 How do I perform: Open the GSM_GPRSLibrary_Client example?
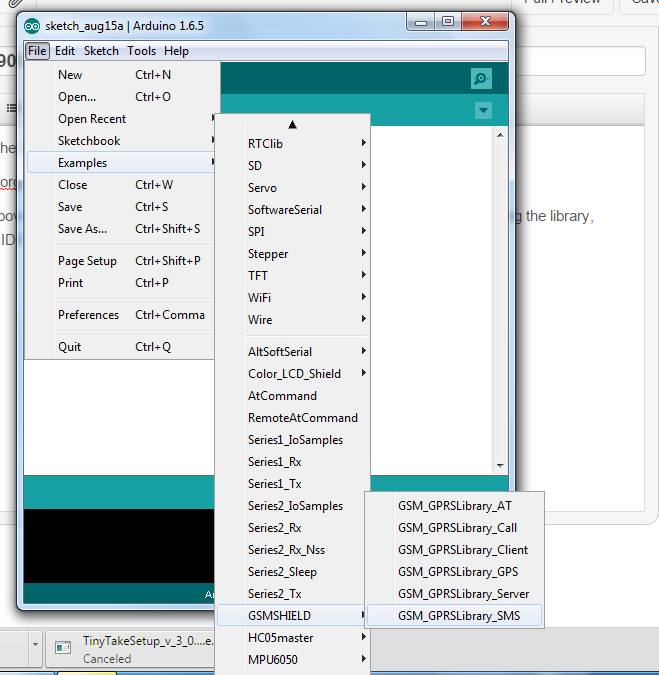tap(455, 550)
